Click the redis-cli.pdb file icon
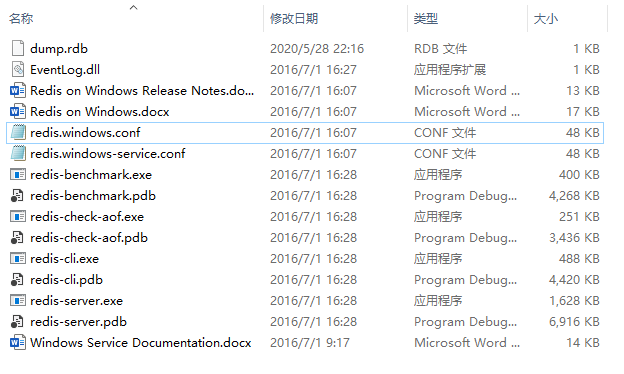 [17, 279]
